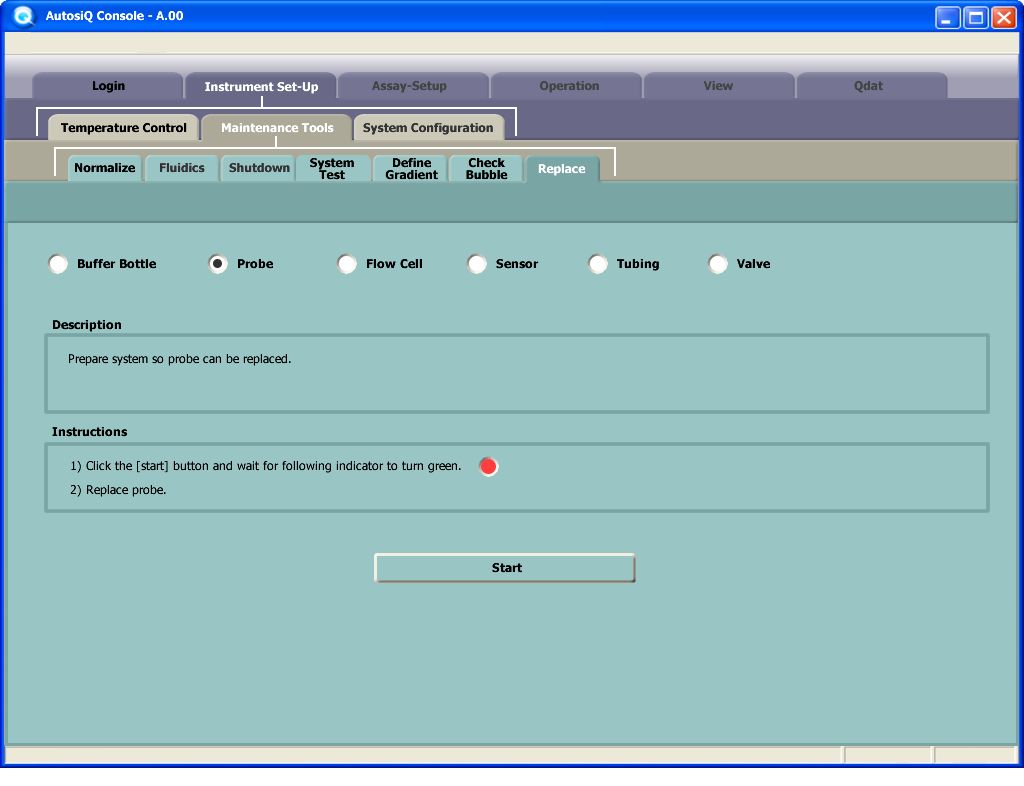
Task: Open the Check Bubble tab
Action: tap(487, 168)
